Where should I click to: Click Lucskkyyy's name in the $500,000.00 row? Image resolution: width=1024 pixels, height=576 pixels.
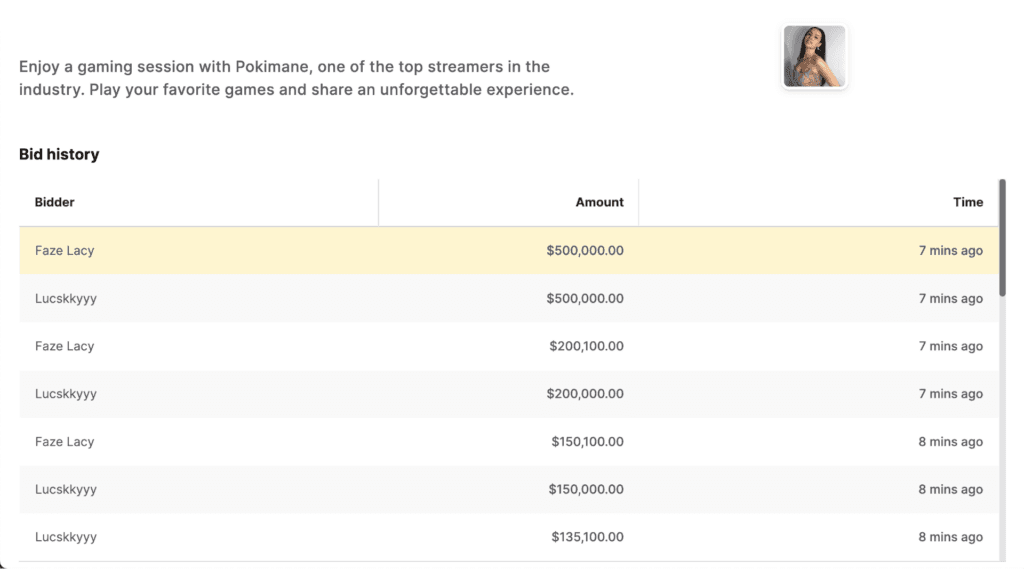tap(66, 299)
